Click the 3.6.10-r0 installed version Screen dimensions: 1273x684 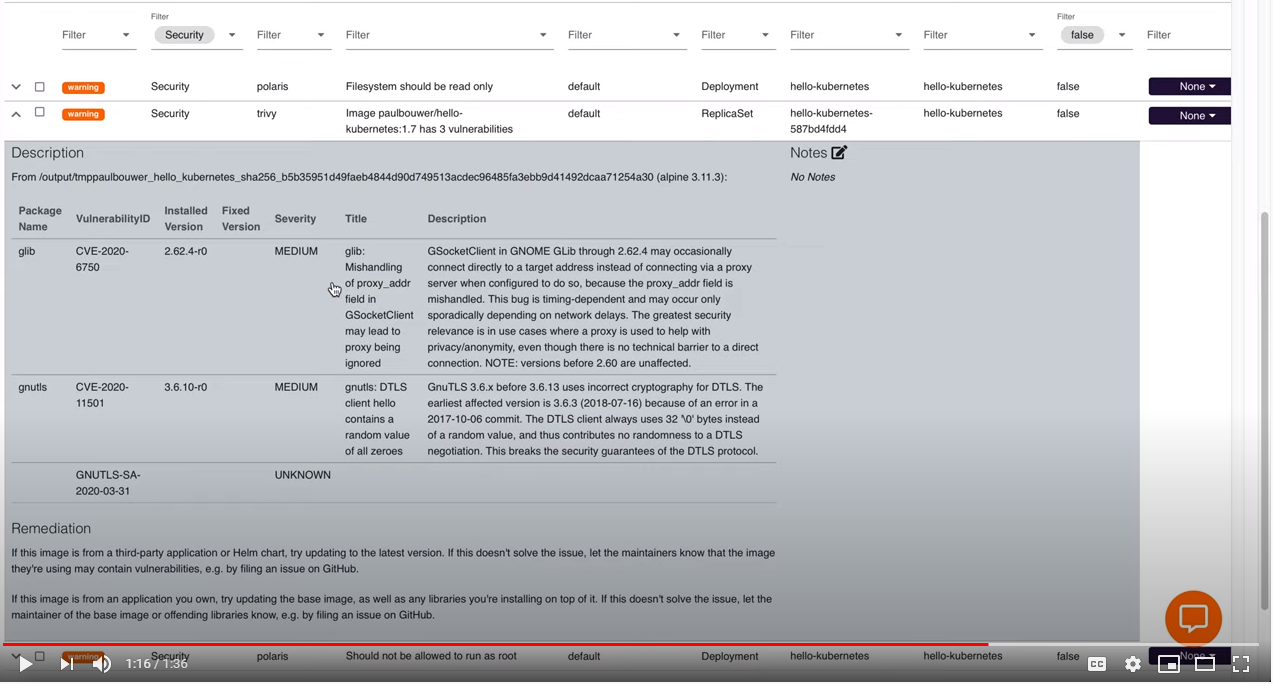coord(186,387)
